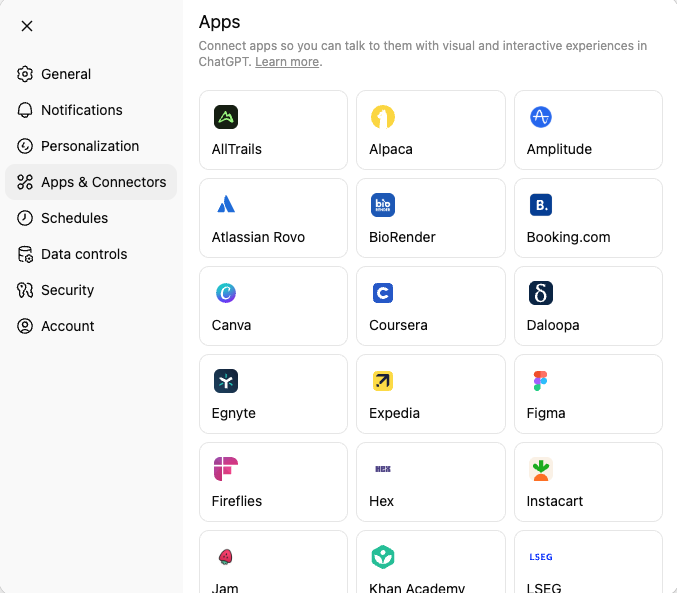677x593 pixels.
Task: Click the Instacart carrot icon
Action: 541,469
